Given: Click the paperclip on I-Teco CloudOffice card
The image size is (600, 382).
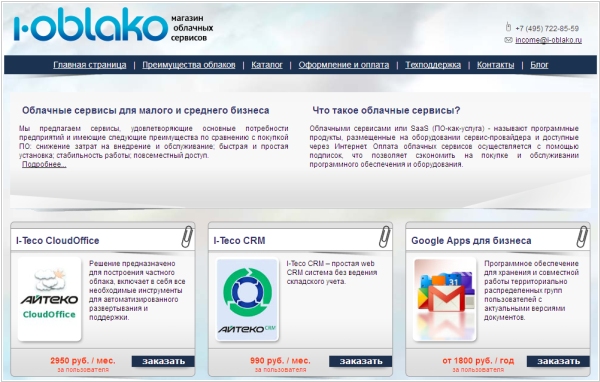Looking at the screenshot, I should coord(187,237).
